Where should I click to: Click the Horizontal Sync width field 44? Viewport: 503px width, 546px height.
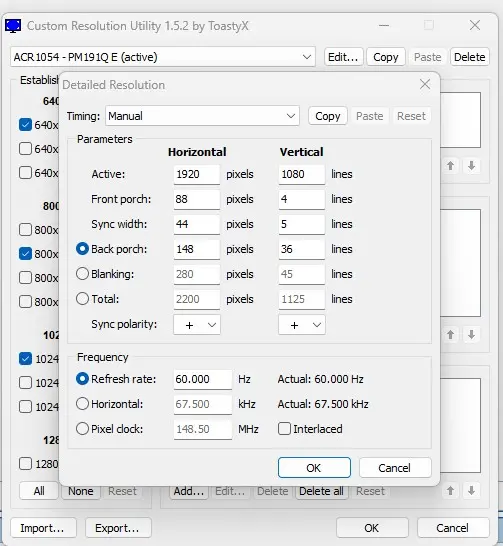pos(197,224)
